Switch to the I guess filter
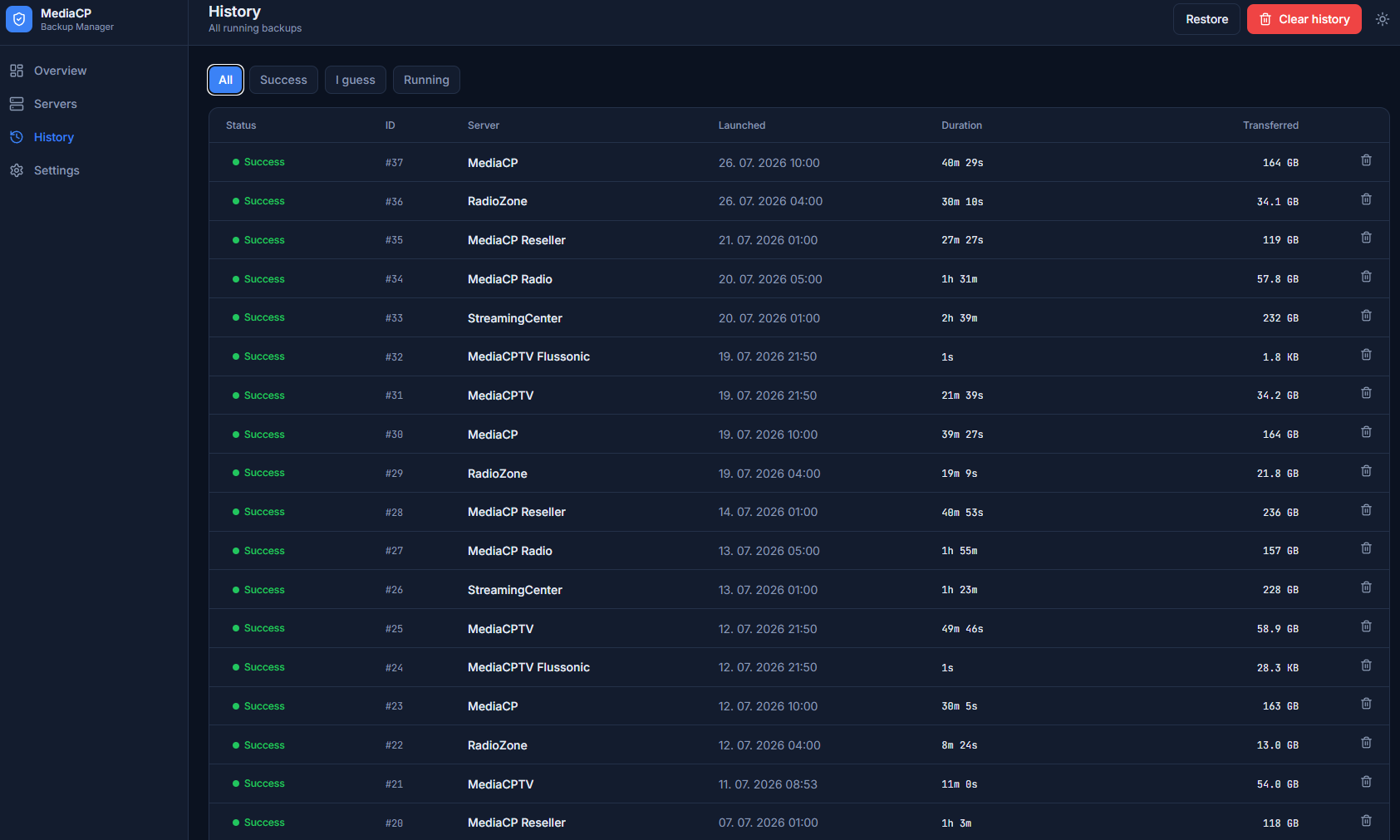Screen dimensions: 1400x840 click(356, 80)
